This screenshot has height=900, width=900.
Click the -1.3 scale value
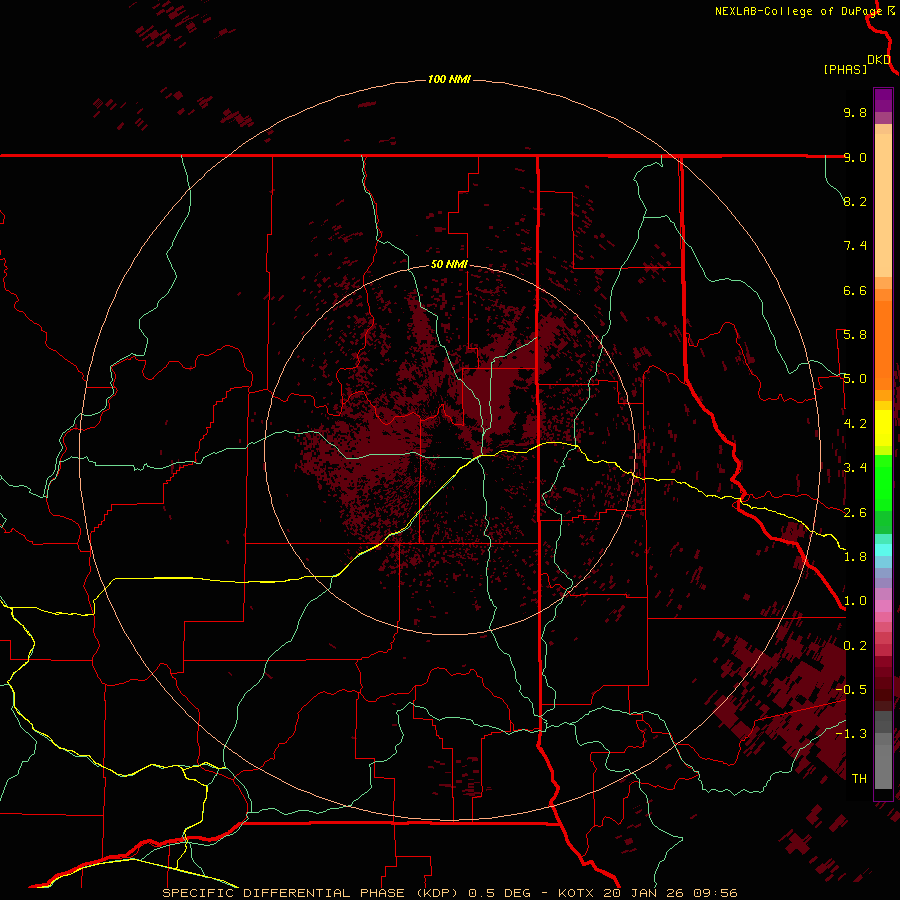click(851, 734)
